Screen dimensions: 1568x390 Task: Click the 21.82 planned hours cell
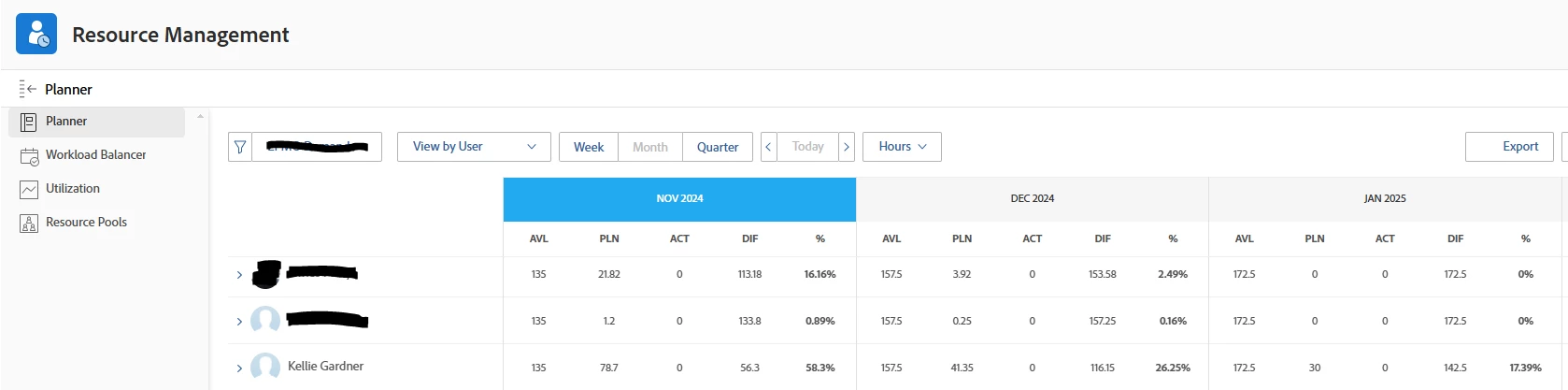click(609, 275)
